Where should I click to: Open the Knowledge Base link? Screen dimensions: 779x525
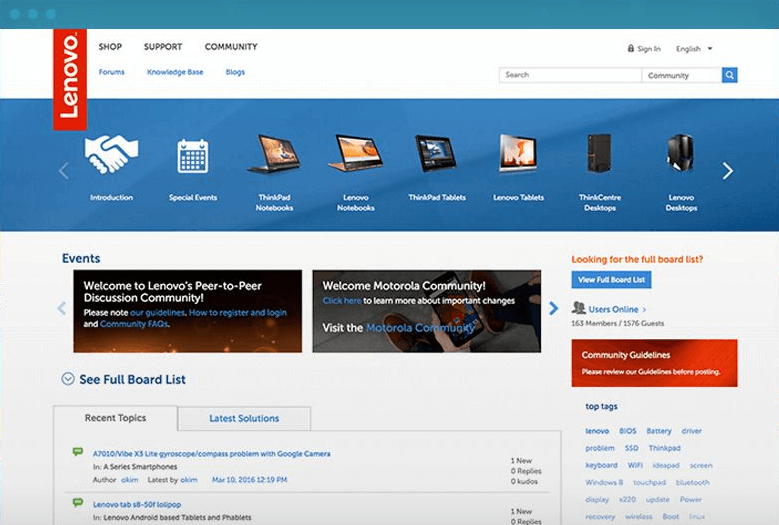(175, 72)
